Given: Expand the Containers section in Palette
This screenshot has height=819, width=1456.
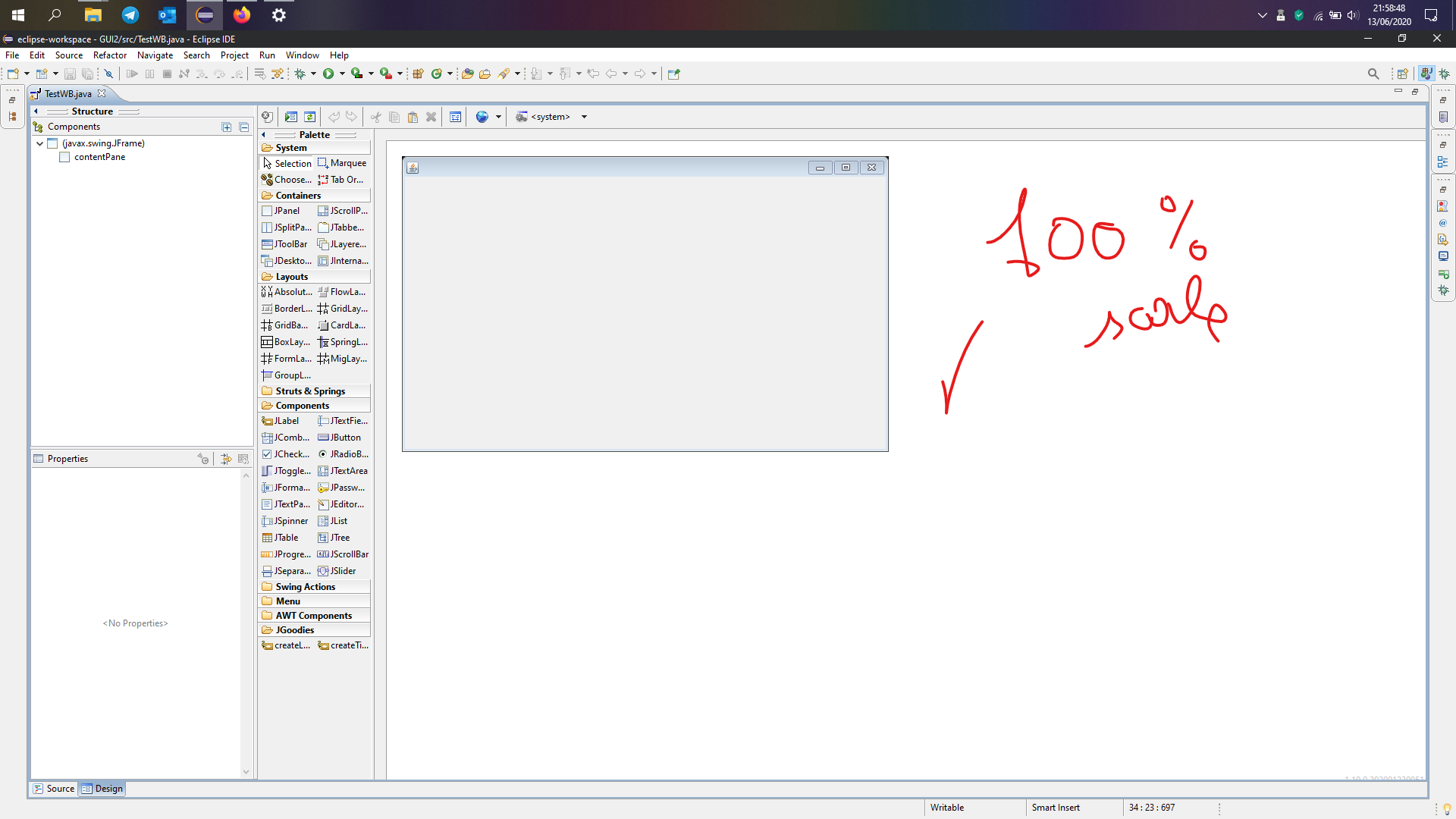Looking at the screenshot, I should click(x=298, y=195).
